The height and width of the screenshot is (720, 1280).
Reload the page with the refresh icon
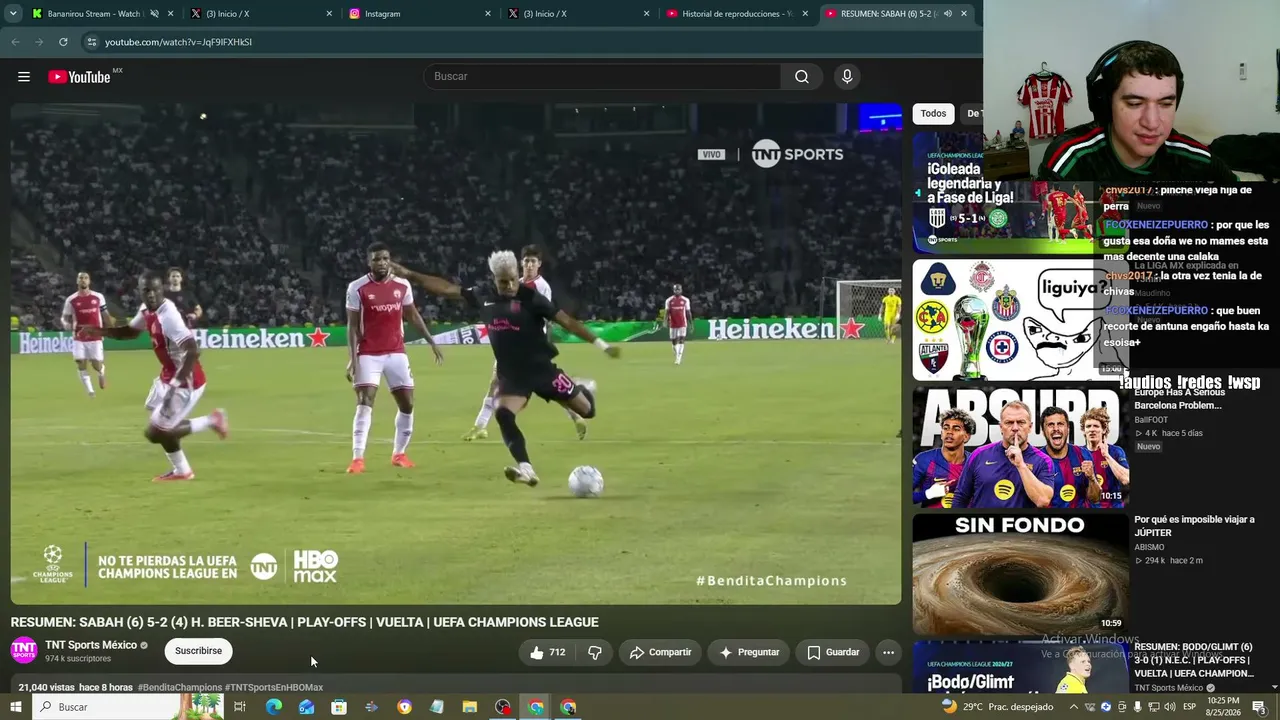(x=63, y=42)
